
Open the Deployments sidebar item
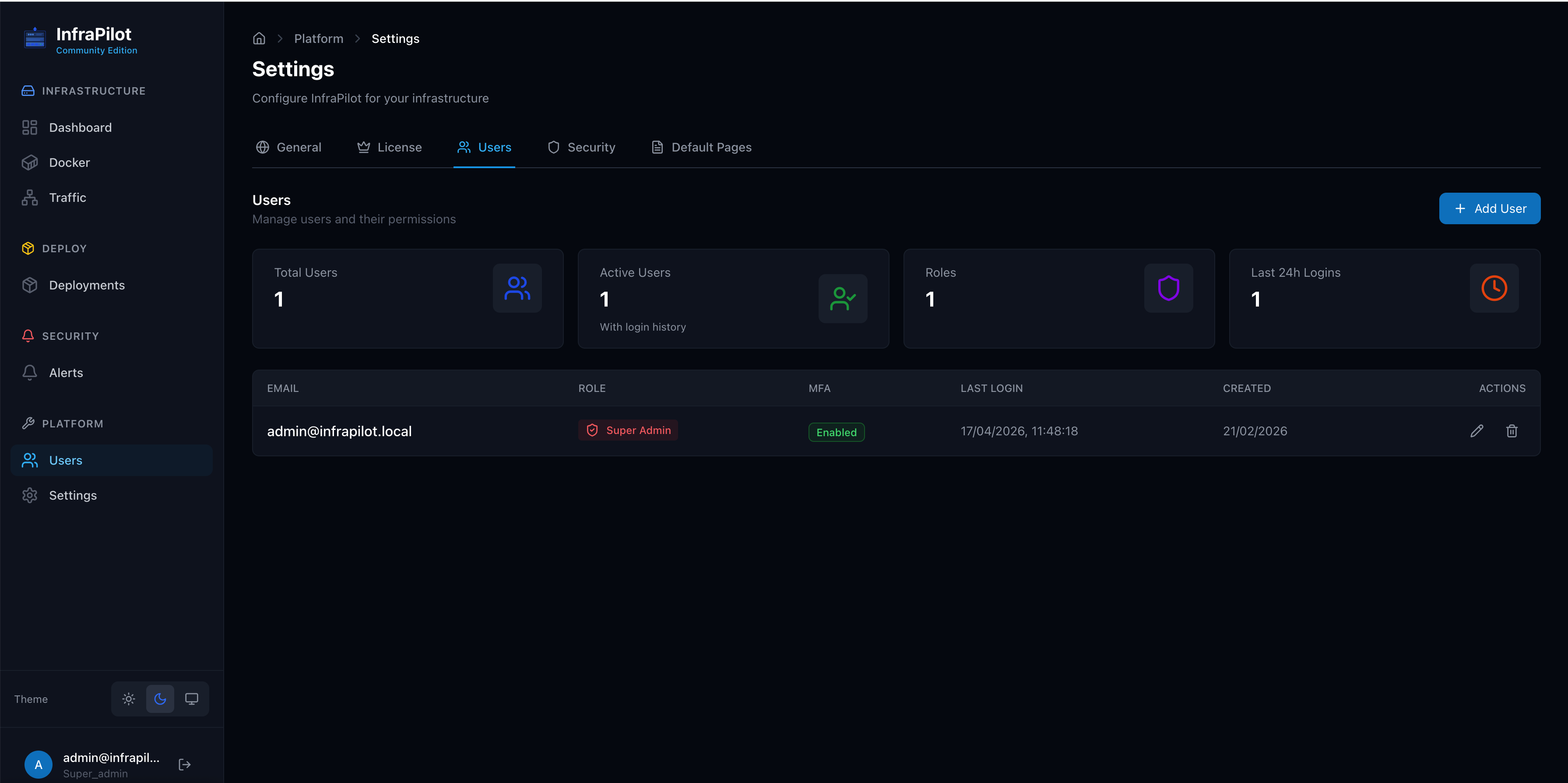point(111,285)
